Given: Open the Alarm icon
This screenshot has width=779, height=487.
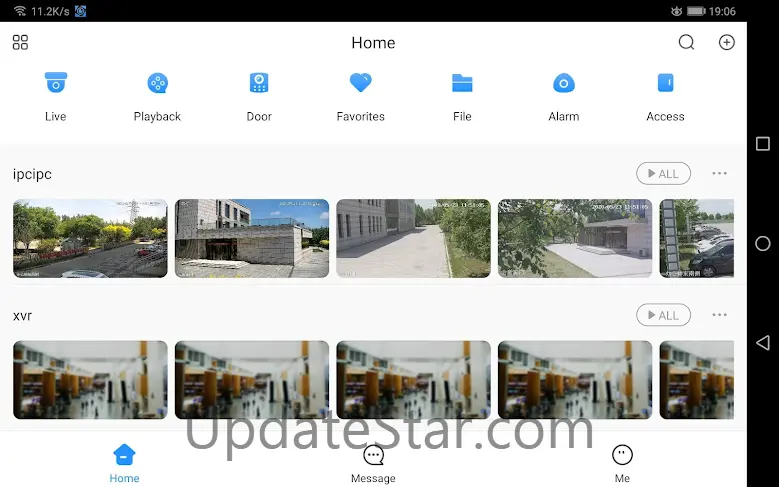Looking at the screenshot, I should [564, 83].
